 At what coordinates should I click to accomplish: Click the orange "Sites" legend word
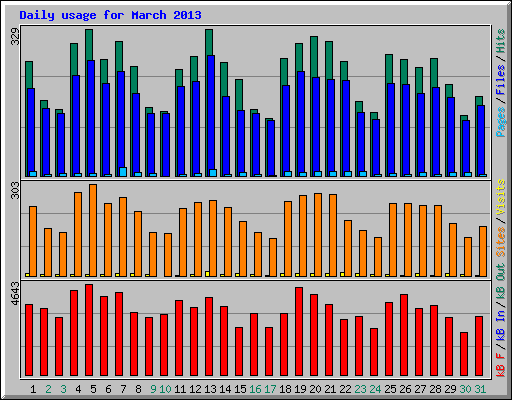[500, 242]
